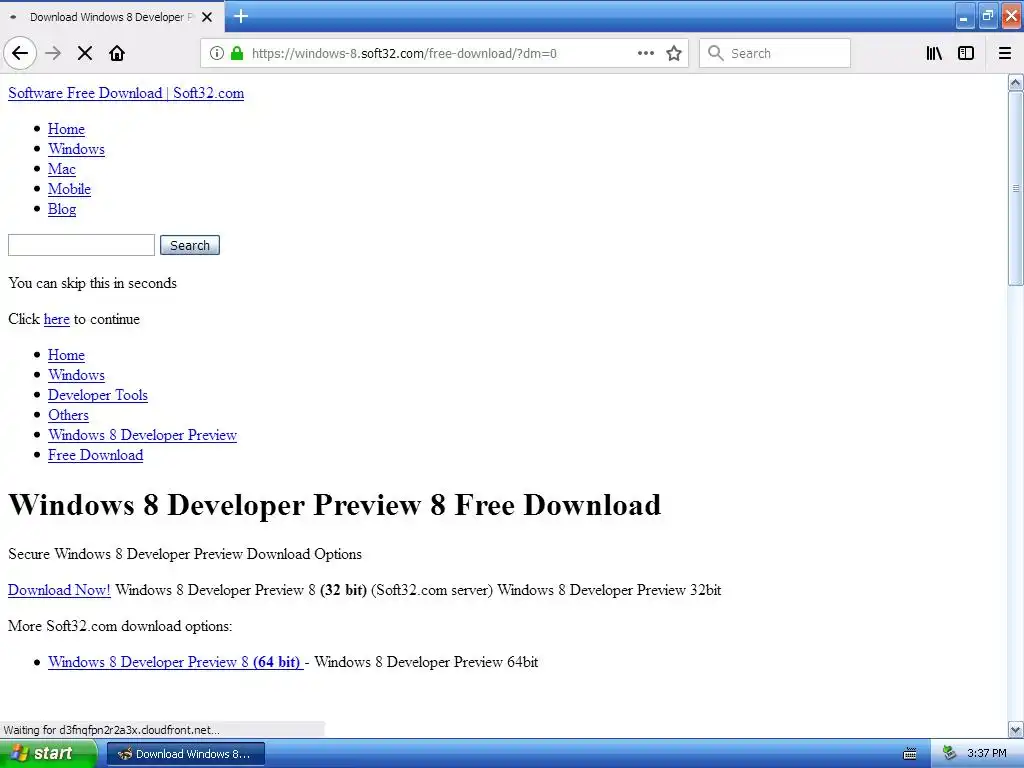1024x768 pixels.
Task: Click the forward navigation arrow
Action: click(53, 53)
